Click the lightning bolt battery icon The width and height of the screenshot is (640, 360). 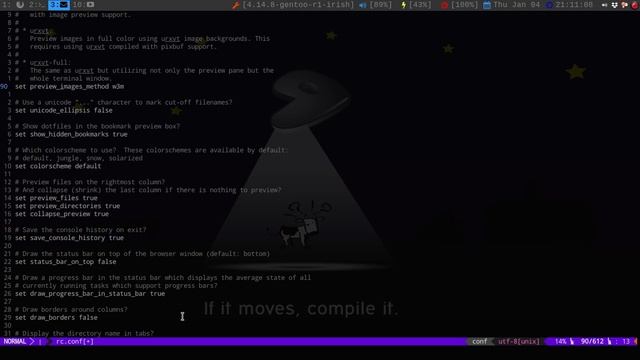(x=403, y=5)
